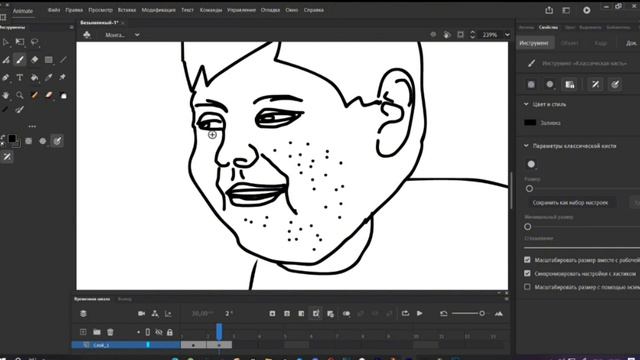Open the View menu (Просмотр)
Viewport: 640px width, 360px height.
(x=100, y=10)
